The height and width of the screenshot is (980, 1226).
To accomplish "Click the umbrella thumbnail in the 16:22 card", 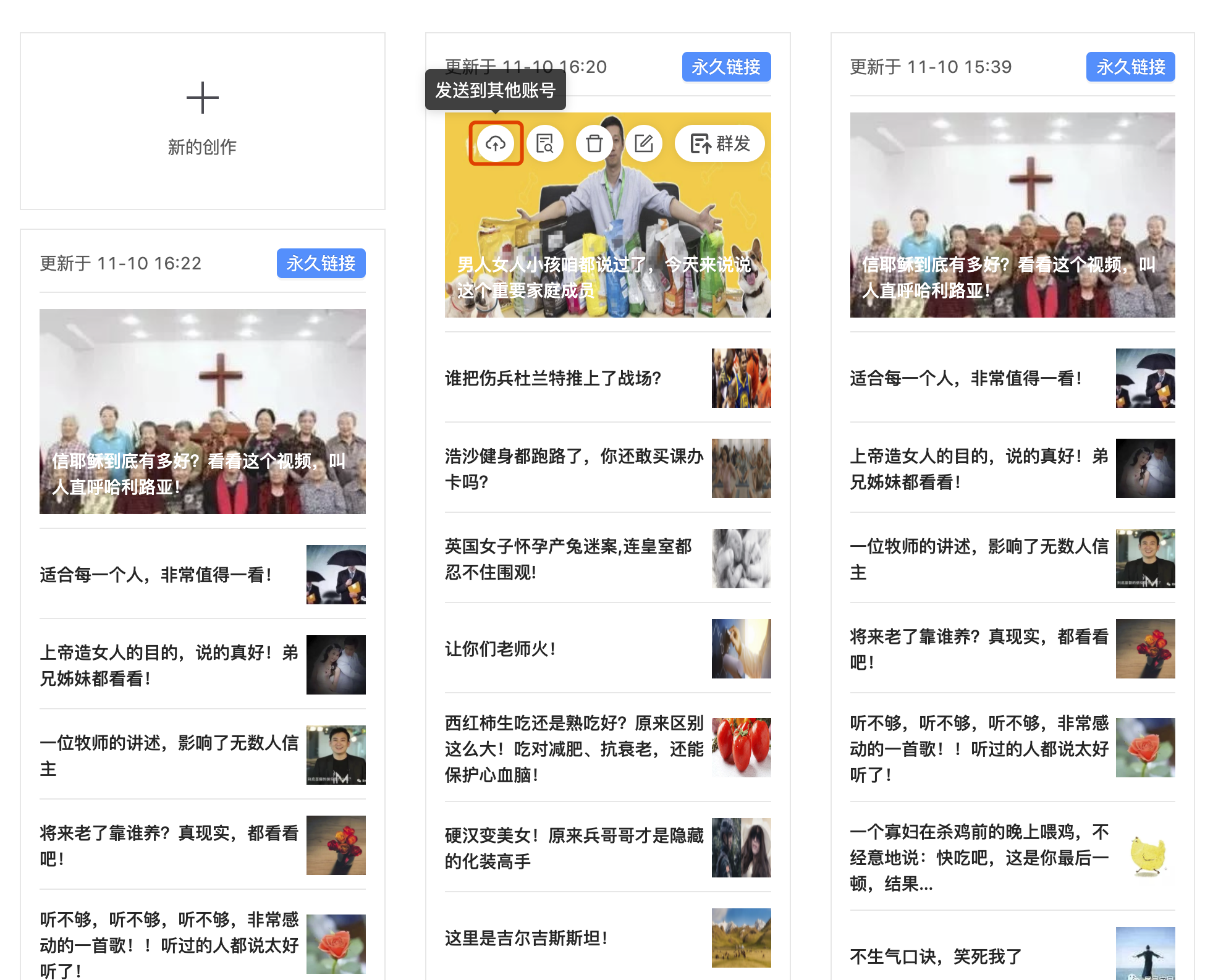I will click(x=336, y=575).
